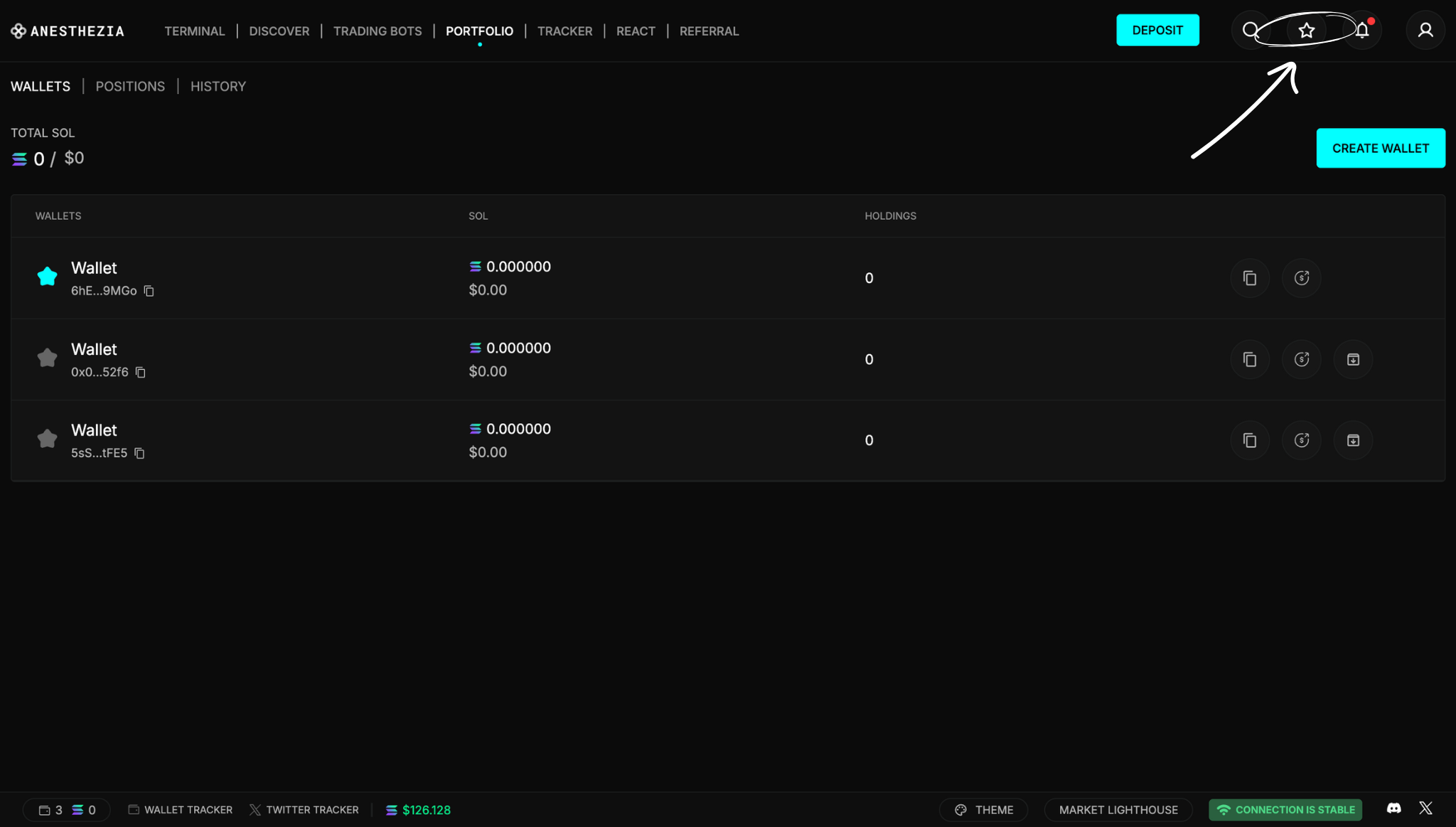Set wallet 5sS...tFE5 as favorite star
1456x827 pixels.
point(47,439)
